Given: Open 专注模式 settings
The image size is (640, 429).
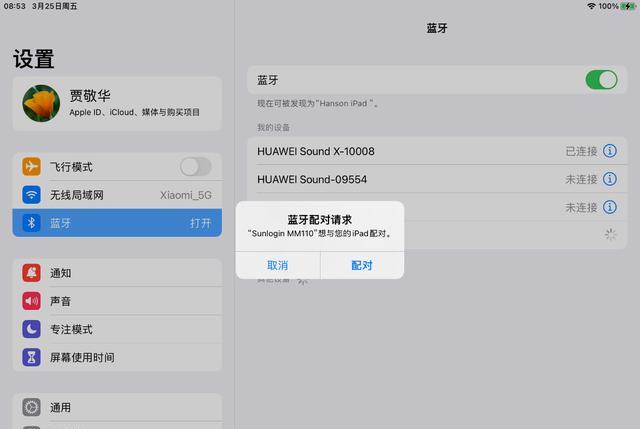Looking at the screenshot, I should pyautogui.click(x=117, y=329).
